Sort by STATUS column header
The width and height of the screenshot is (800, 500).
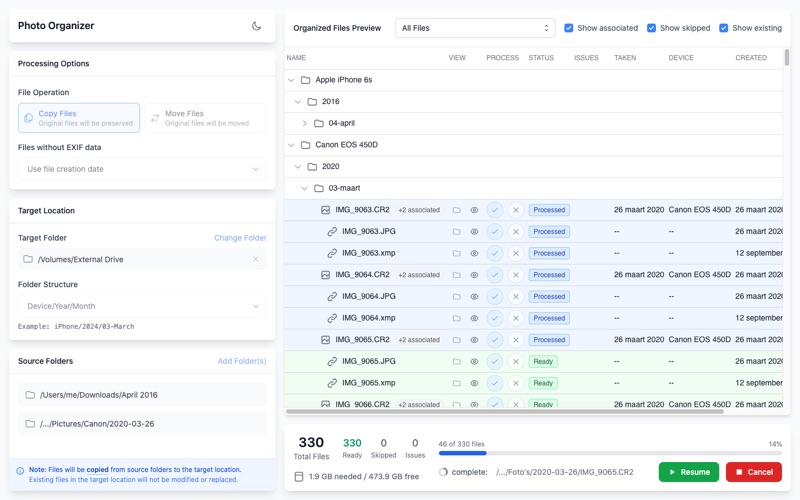pyautogui.click(x=541, y=58)
